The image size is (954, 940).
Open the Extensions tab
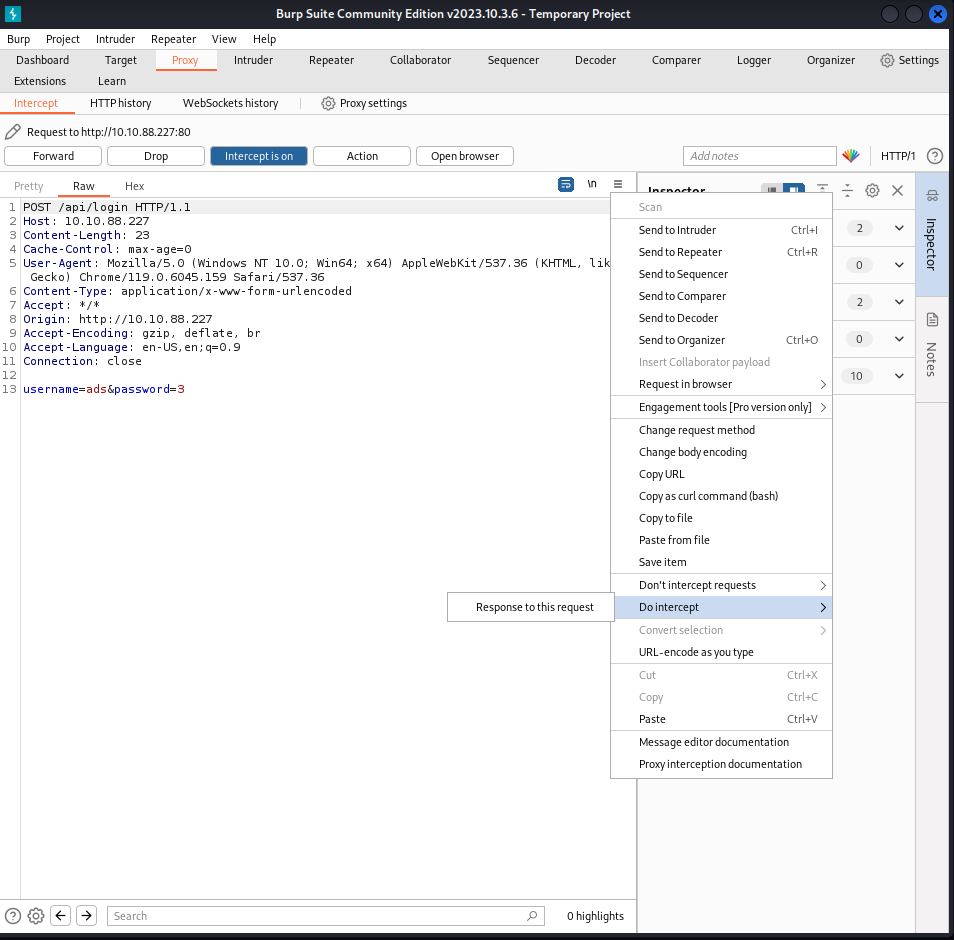[40, 81]
